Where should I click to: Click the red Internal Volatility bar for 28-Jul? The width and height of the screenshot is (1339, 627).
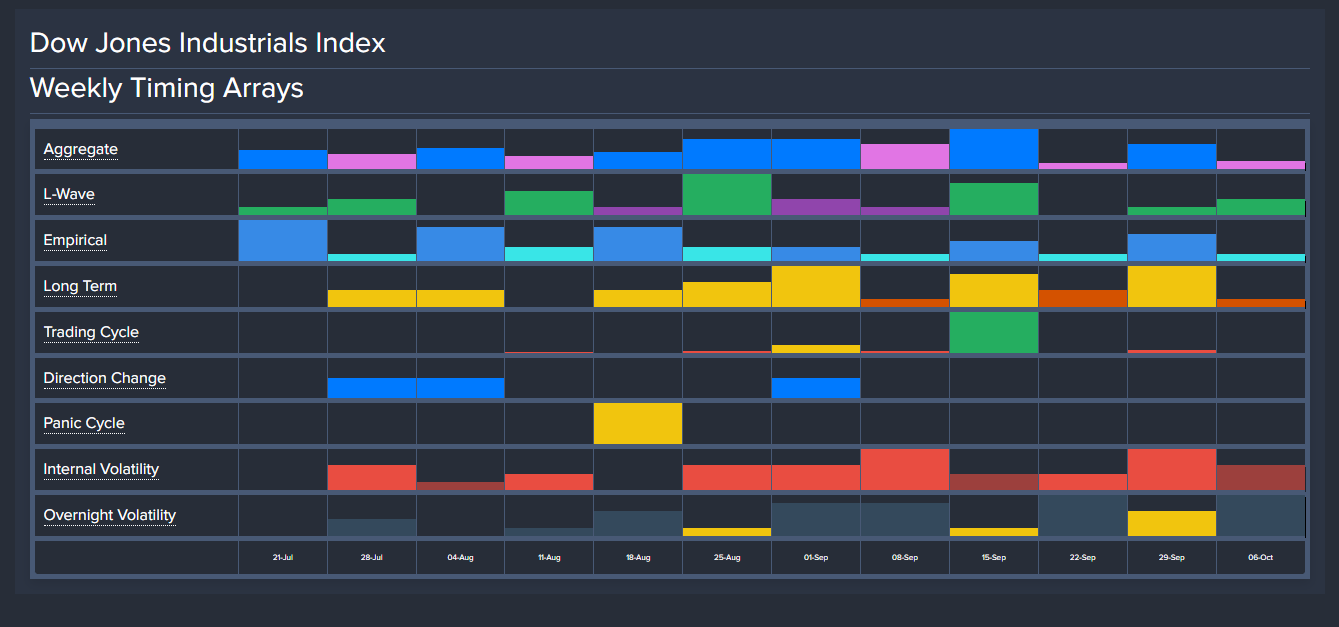[x=372, y=478]
